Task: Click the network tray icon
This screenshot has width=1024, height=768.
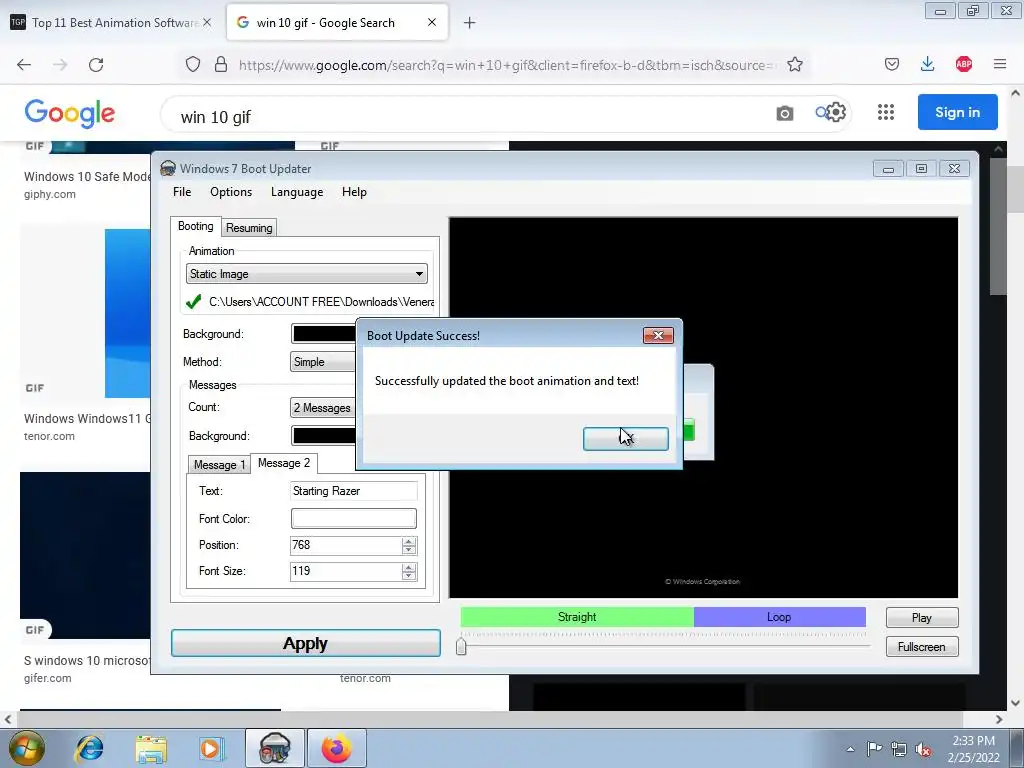Action: [x=899, y=750]
